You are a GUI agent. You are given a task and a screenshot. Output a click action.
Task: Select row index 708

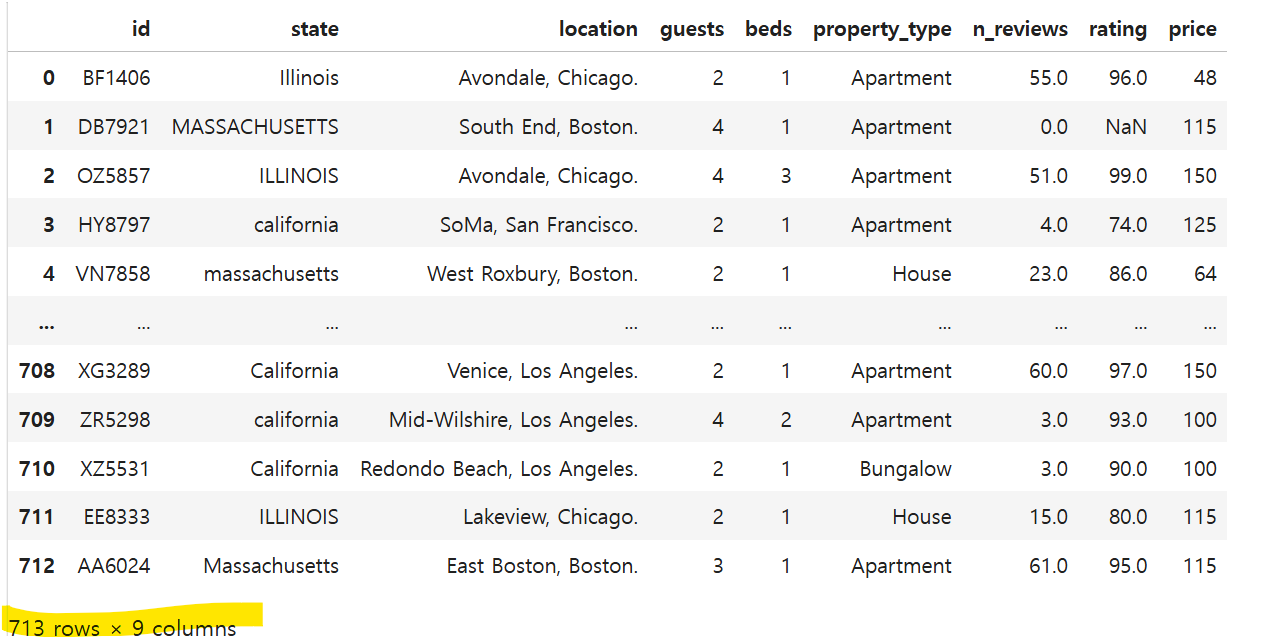[37, 371]
